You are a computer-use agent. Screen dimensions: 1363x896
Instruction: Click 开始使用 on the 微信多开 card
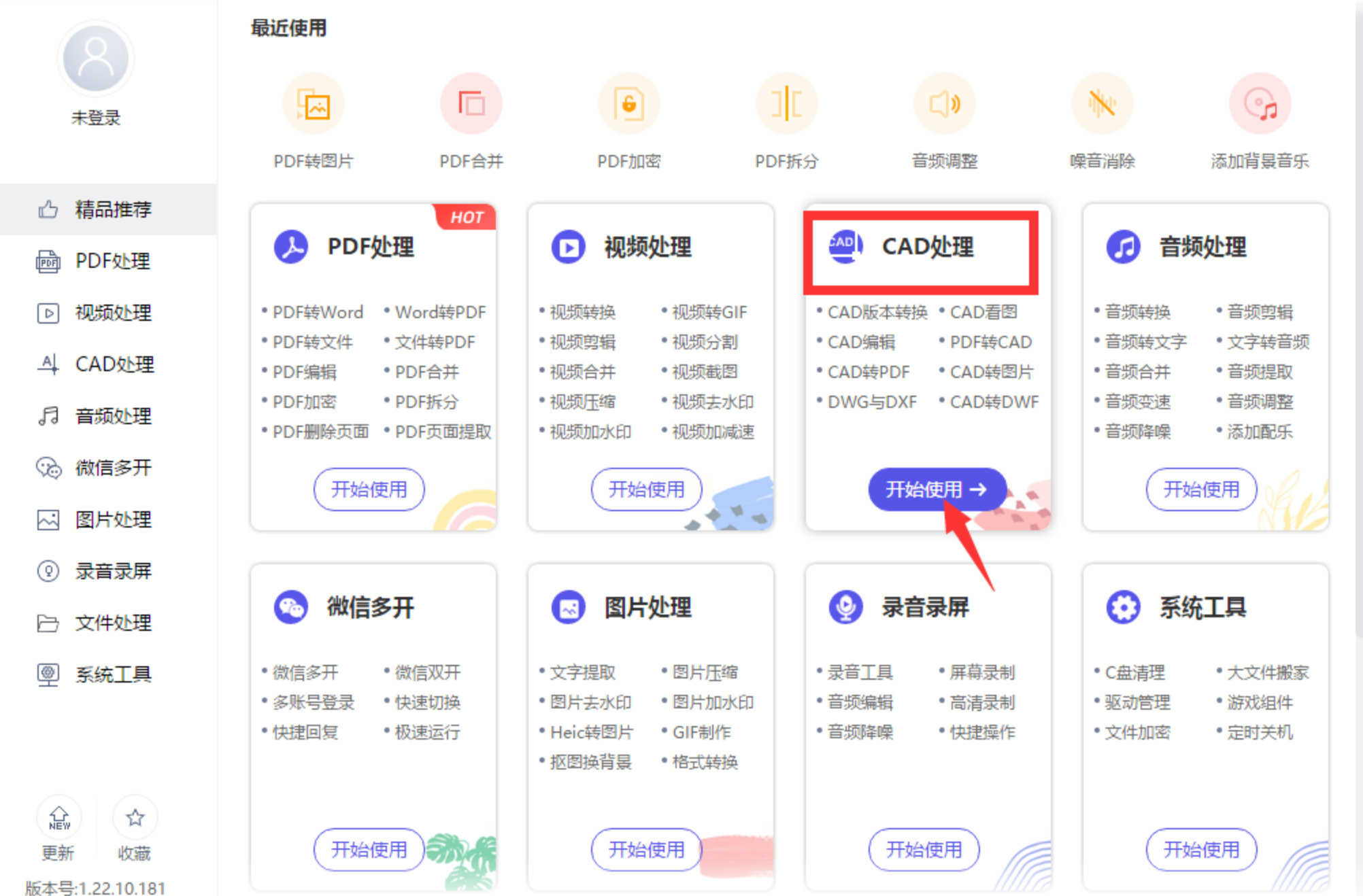[369, 850]
